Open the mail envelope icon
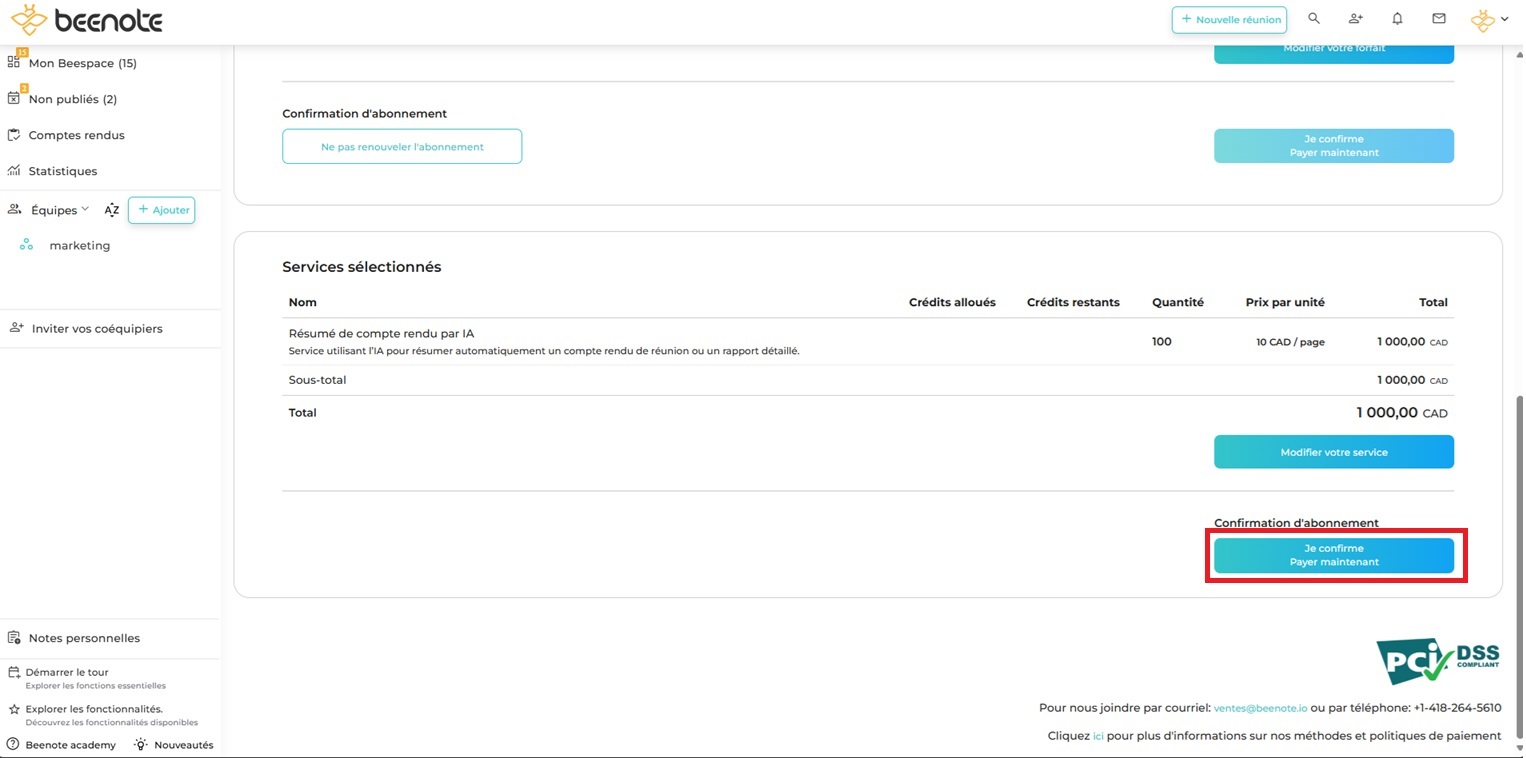1526x758 pixels. point(1439,19)
